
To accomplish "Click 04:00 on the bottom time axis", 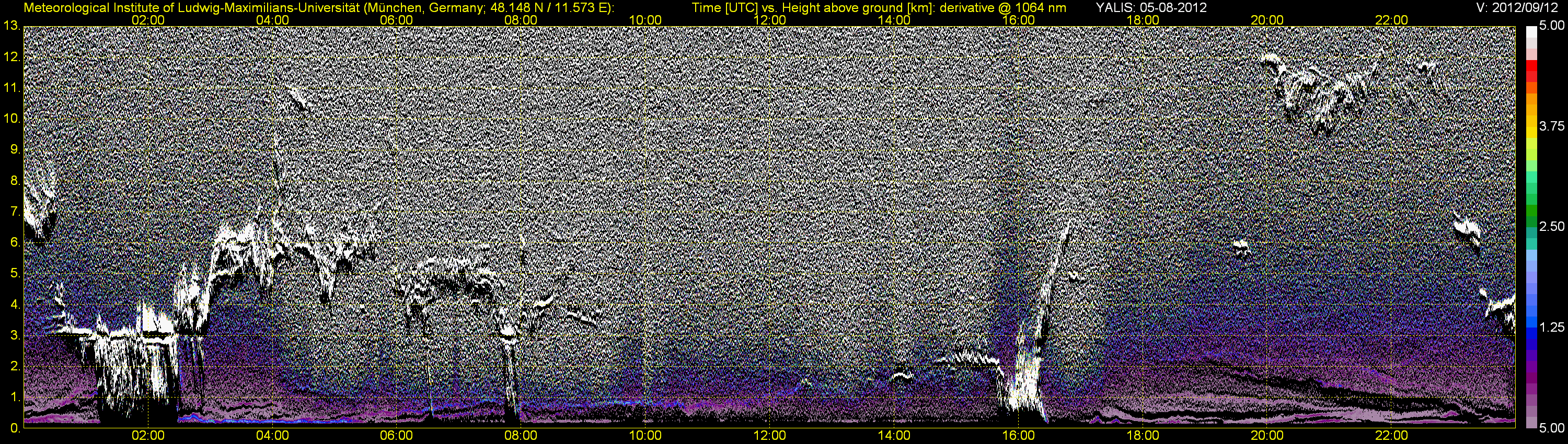I will (273, 436).
